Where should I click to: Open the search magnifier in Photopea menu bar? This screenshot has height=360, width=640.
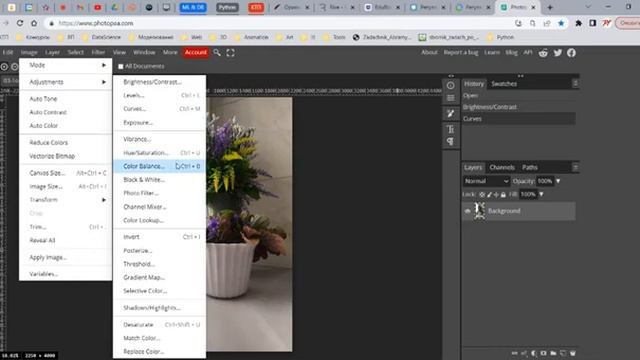tap(217, 53)
